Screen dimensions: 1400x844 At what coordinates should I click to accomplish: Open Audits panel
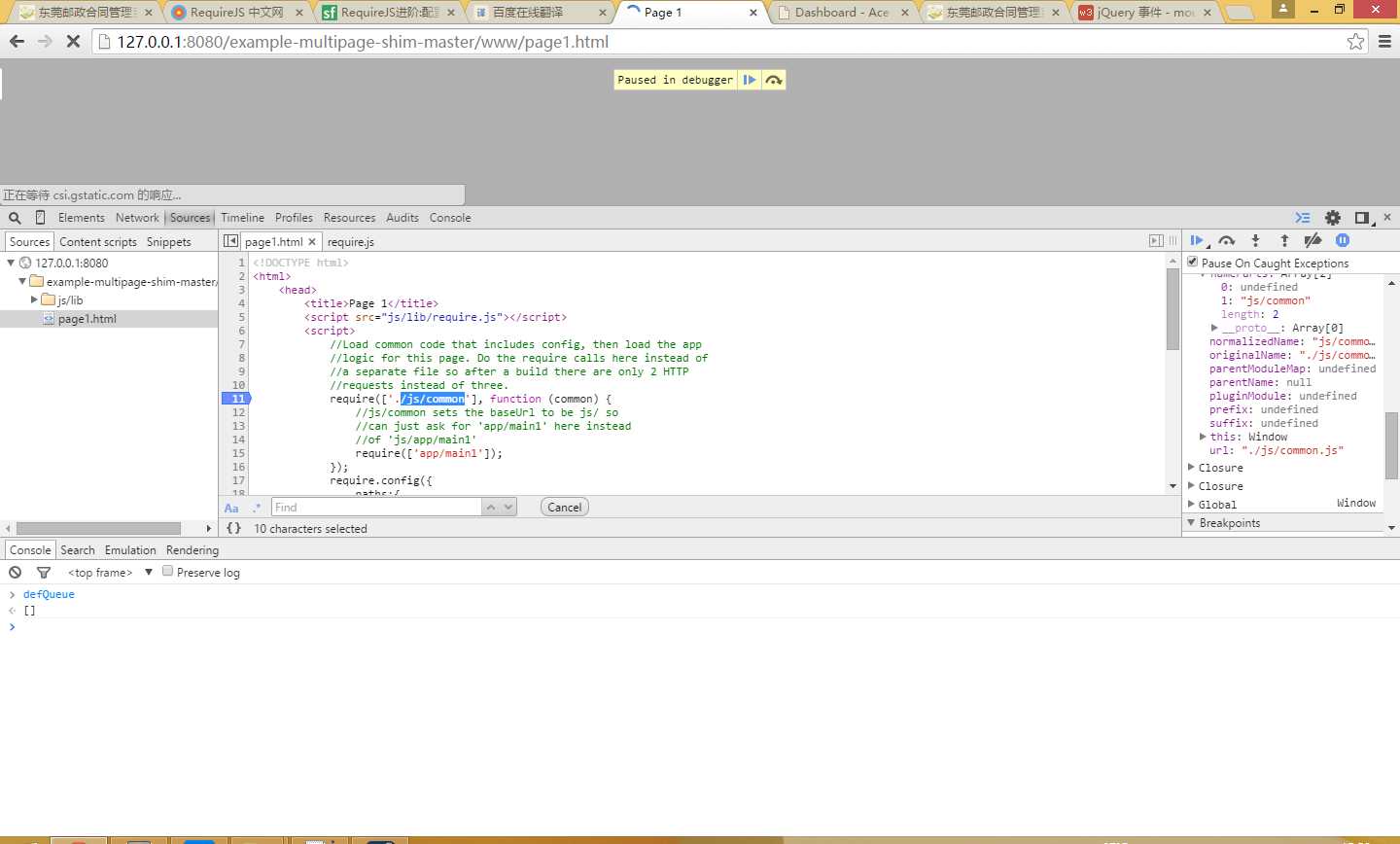click(402, 218)
